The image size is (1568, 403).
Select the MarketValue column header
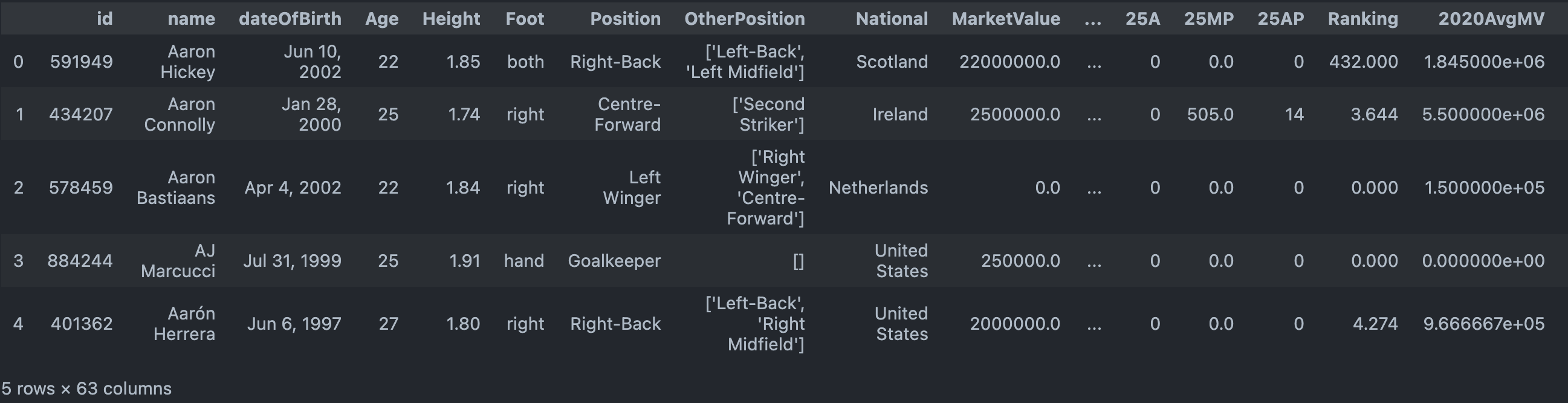[1006, 19]
